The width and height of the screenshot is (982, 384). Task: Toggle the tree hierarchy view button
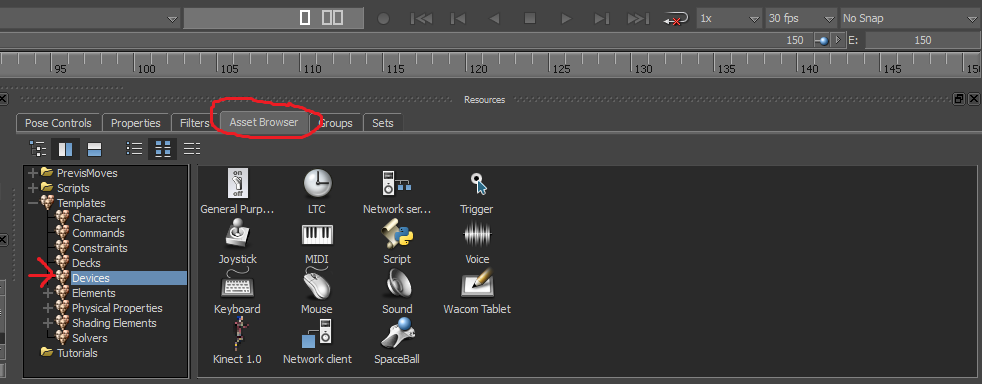click(x=38, y=148)
